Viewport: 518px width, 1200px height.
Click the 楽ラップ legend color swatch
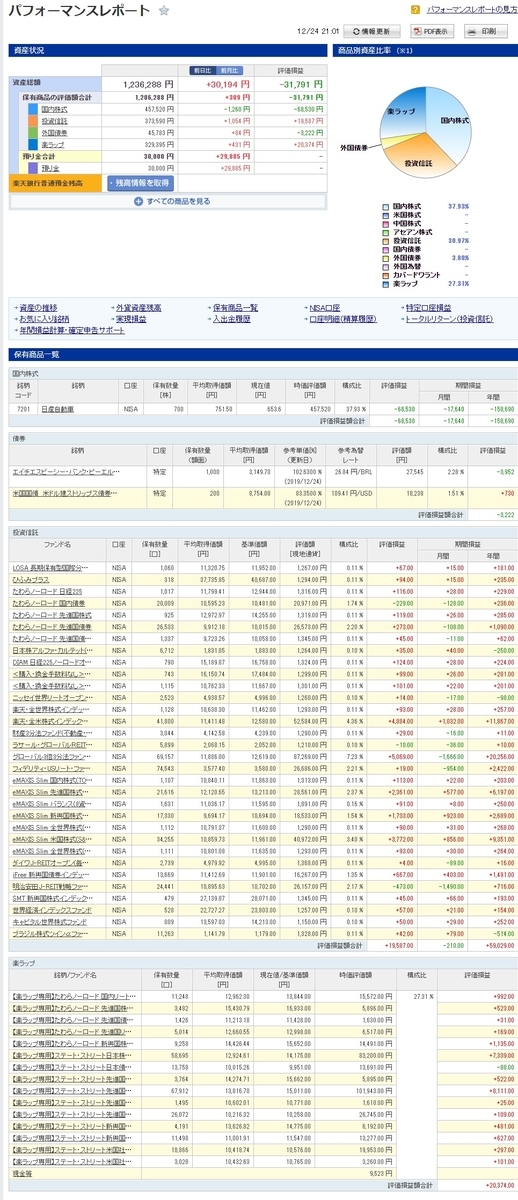coord(387,284)
